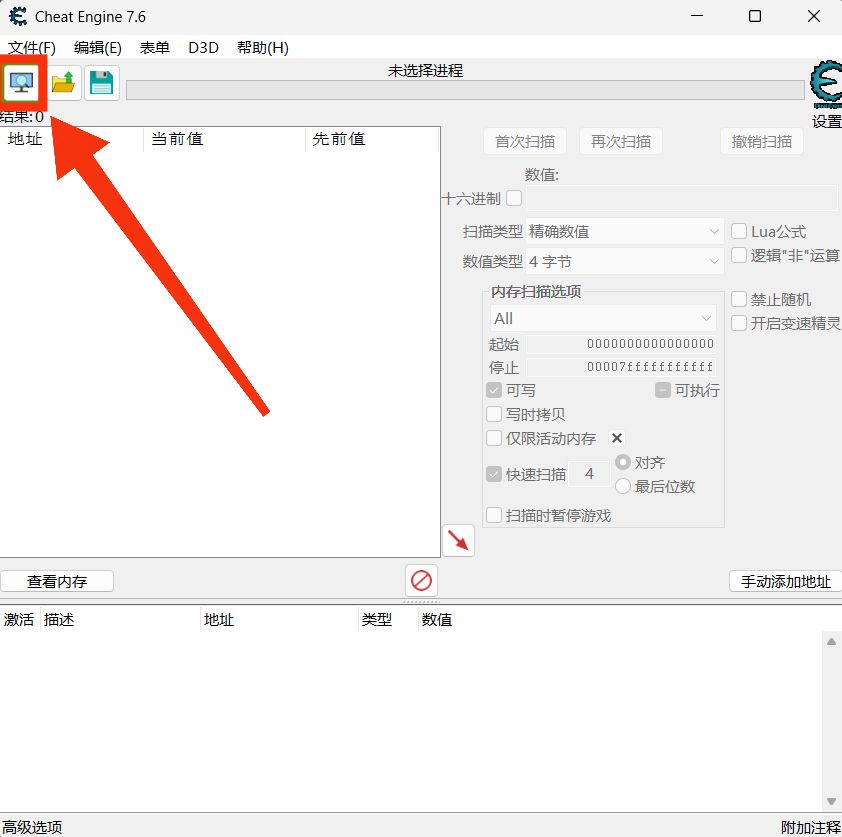
Task: Open 高级选项 in the status bar
Action: [x=32, y=827]
